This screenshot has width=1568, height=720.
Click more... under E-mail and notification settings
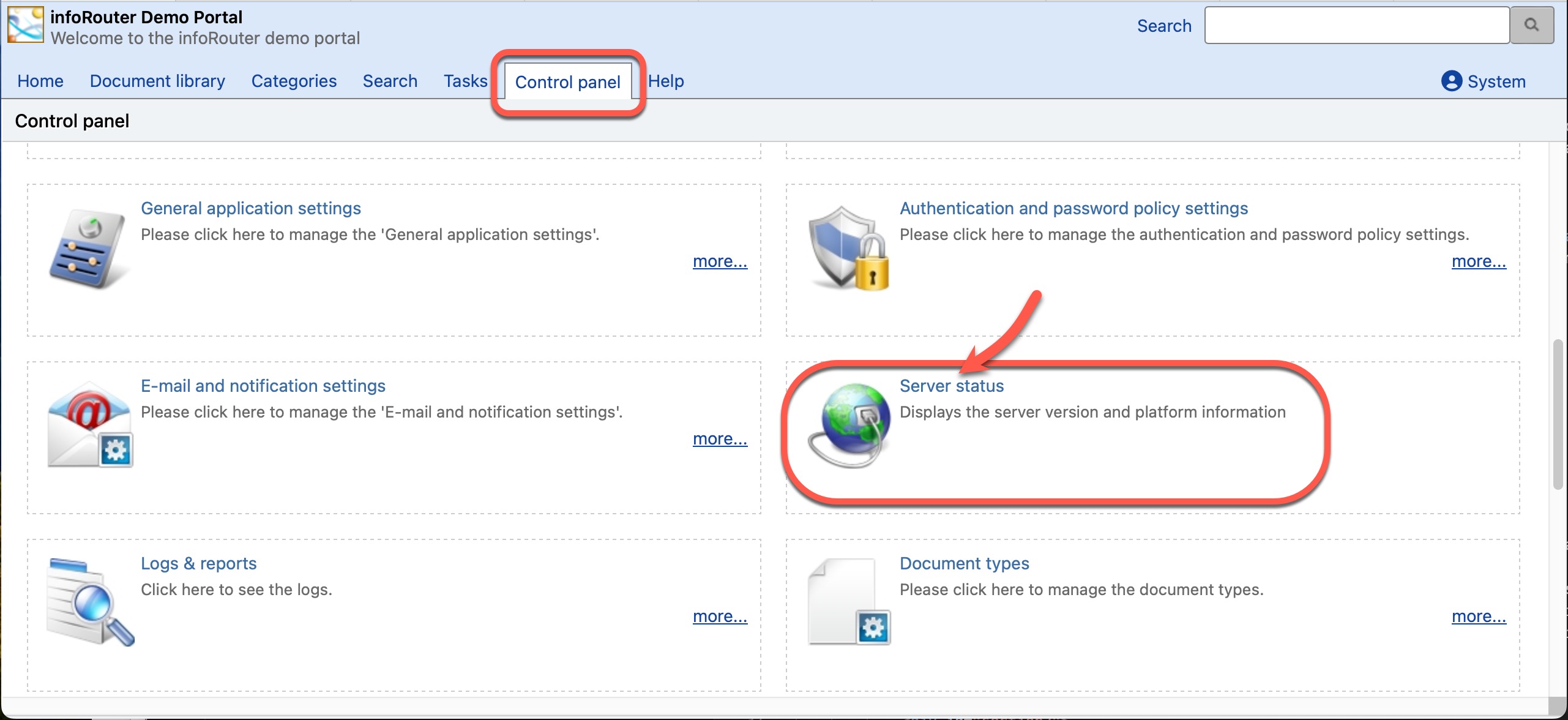(x=720, y=439)
